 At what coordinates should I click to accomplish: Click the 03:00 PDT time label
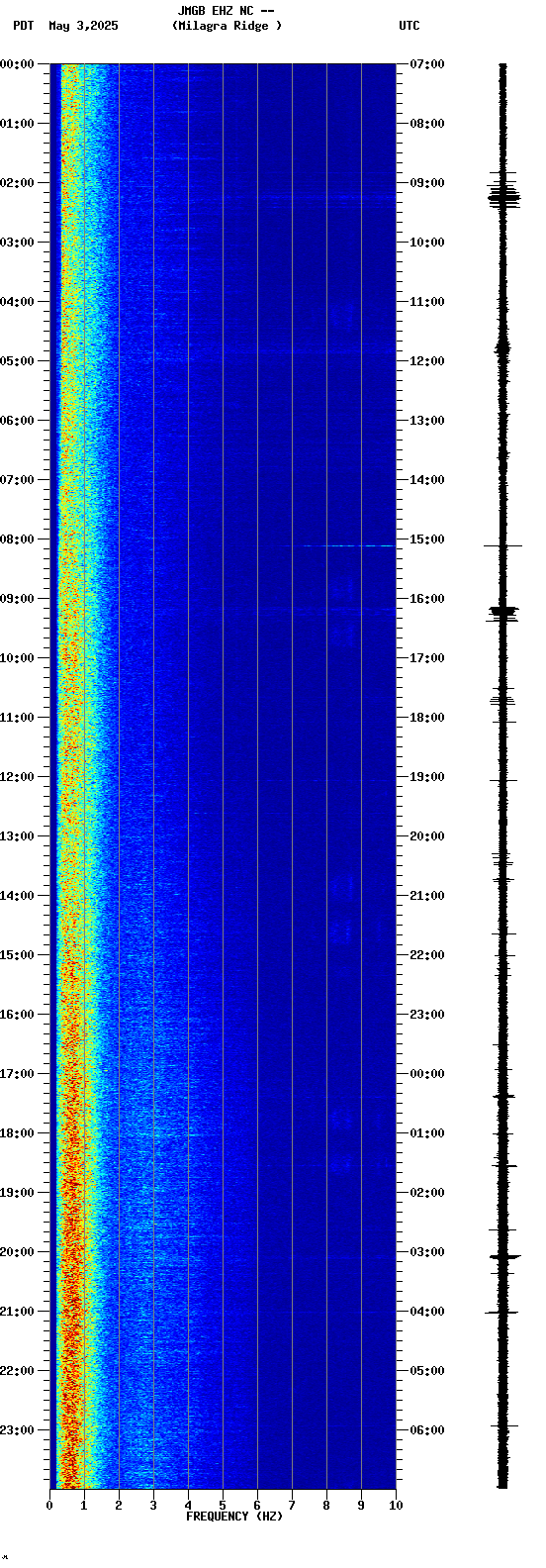(x=18, y=243)
